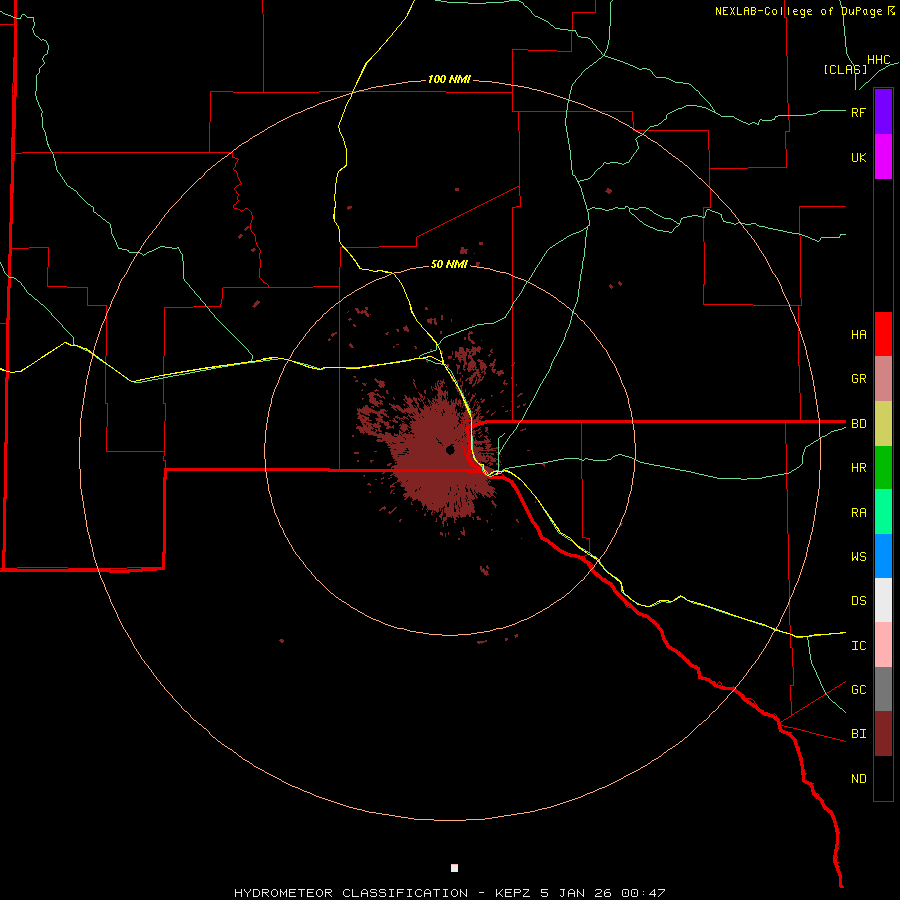Click the brown BI legend swatch
Image resolution: width=900 pixels, height=900 pixels.
pos(883,734)
